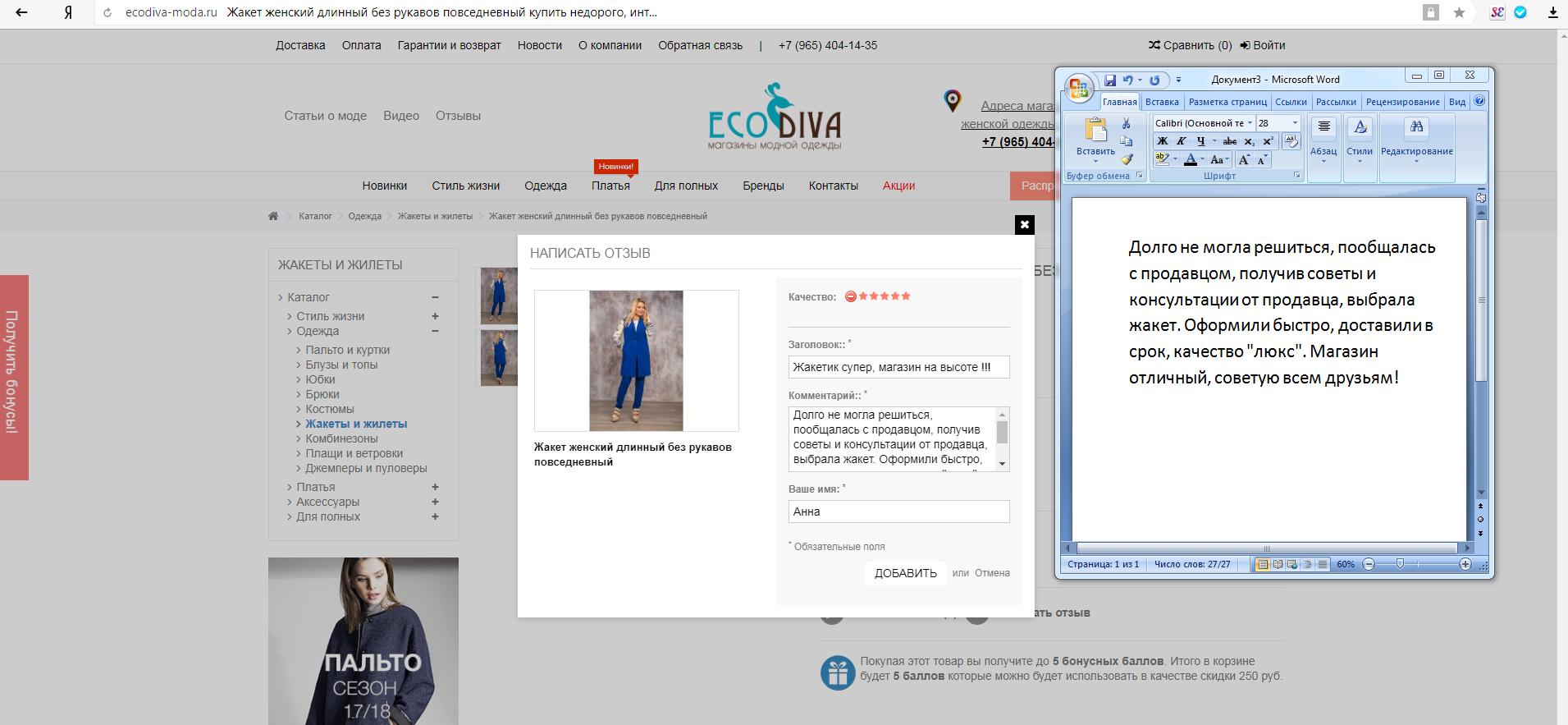The image size is (1568, 725).
Task: Open the Разметка страниц ribbon tab
Action: [x=1227, y=102]
